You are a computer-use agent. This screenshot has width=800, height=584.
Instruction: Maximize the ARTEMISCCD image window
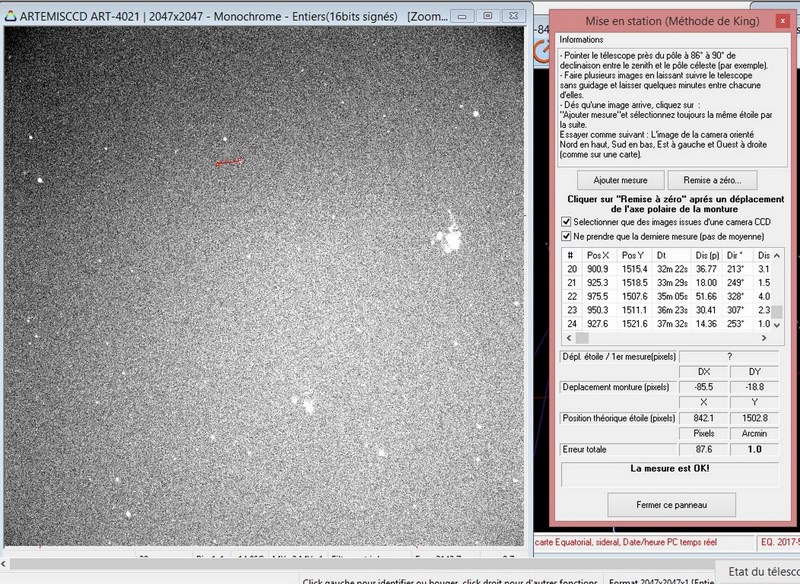(487, 16)
